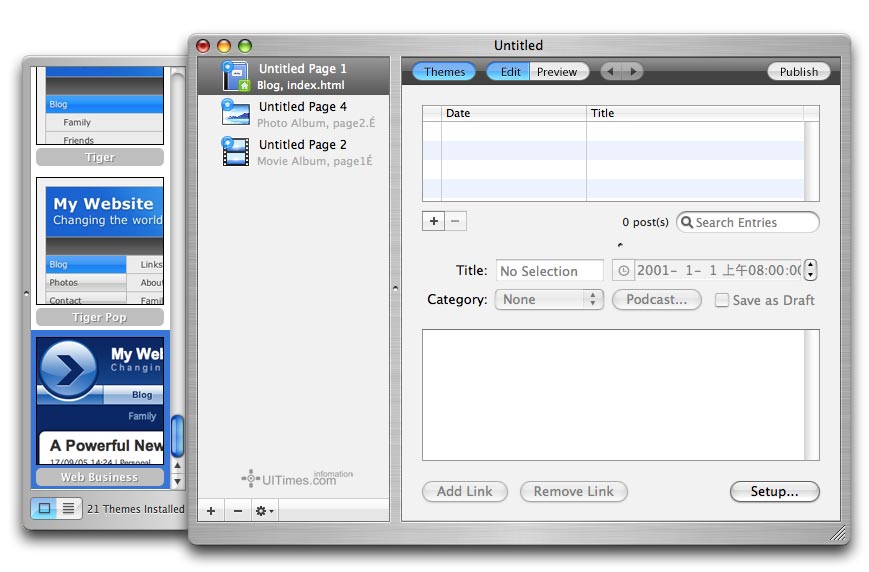Open the gear action menu in sidebar
The height and width of the screenshot is (572, 869).
[x=264, y=511]
